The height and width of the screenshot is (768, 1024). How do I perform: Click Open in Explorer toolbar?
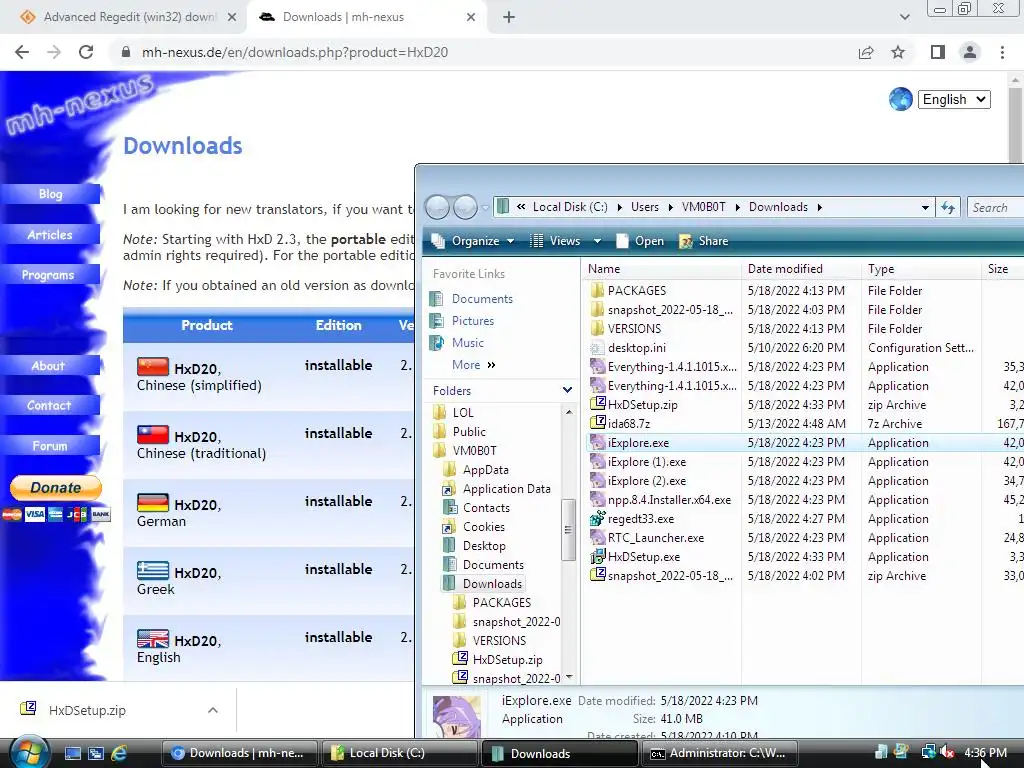[x=640, y=241]
